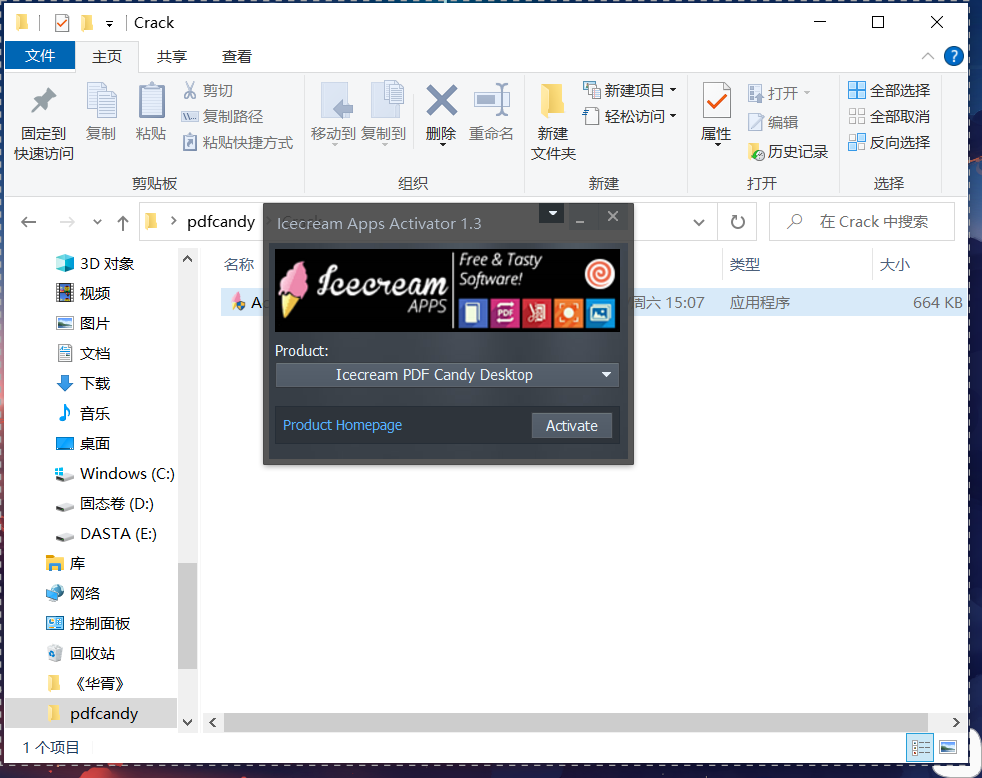Open the Copy to (复制到) menu
The width and height of the screenshot is (982, 778).
point(384,113)
